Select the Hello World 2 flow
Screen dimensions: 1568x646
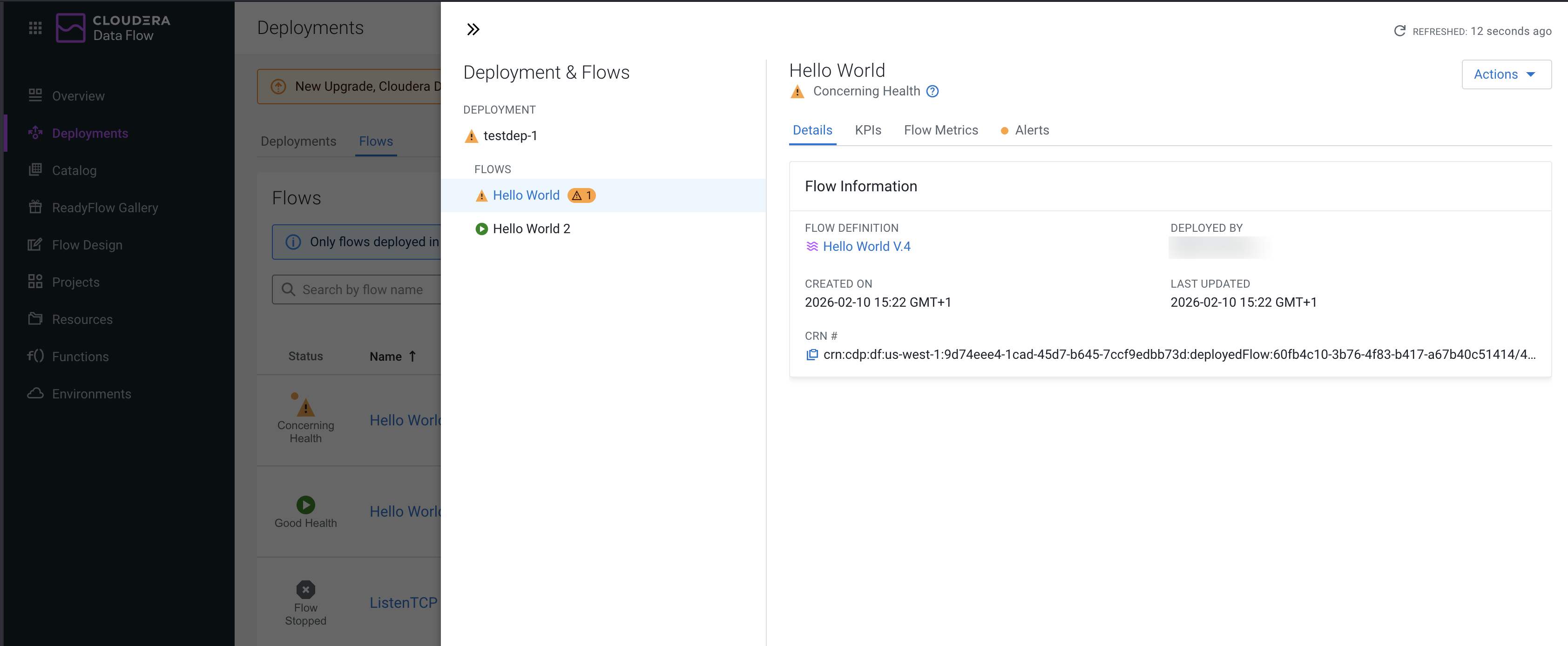click(531, 229)
